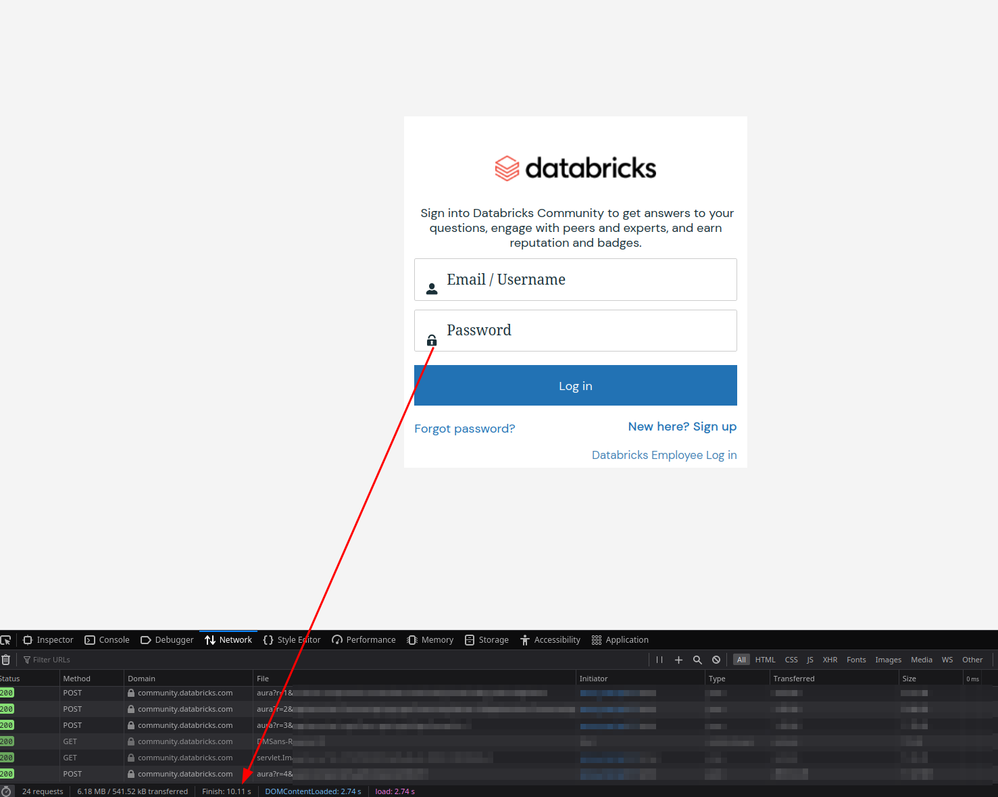Toggle the JS request filter
Viewport: 998px width, 797px height.
pyautogui.click(x=810, y=660)
